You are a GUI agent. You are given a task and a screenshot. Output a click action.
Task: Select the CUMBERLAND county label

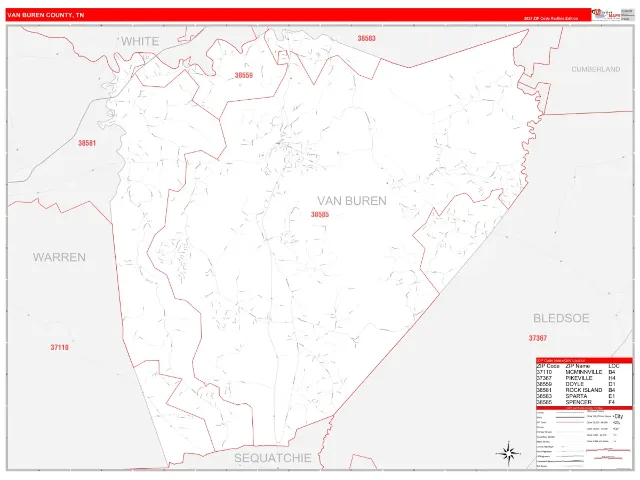596,69
